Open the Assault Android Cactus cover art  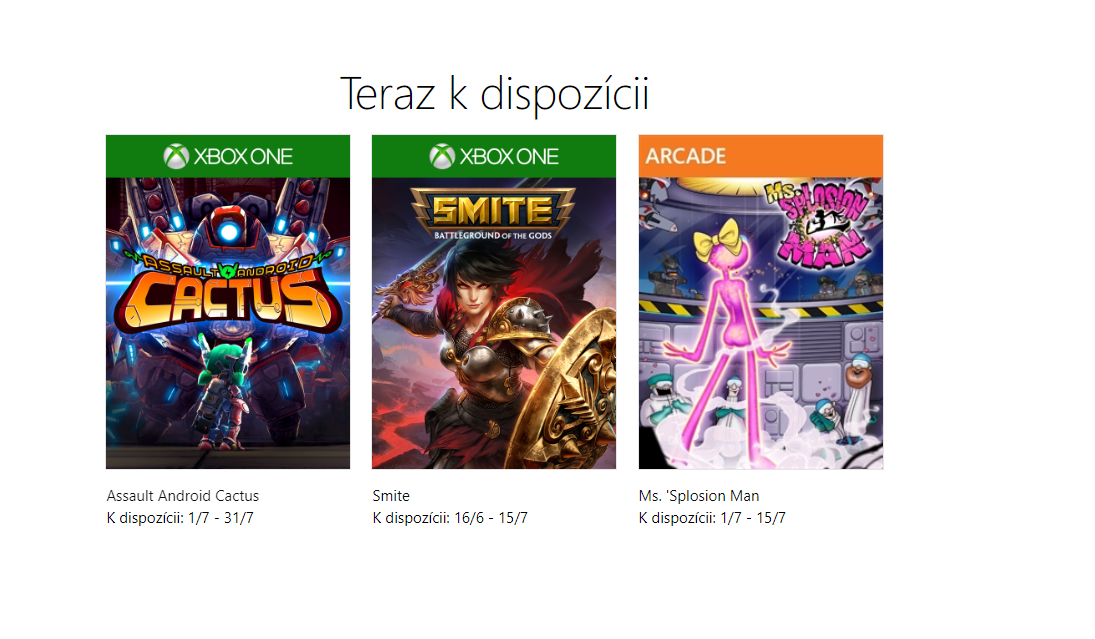[x=228, y=323]
